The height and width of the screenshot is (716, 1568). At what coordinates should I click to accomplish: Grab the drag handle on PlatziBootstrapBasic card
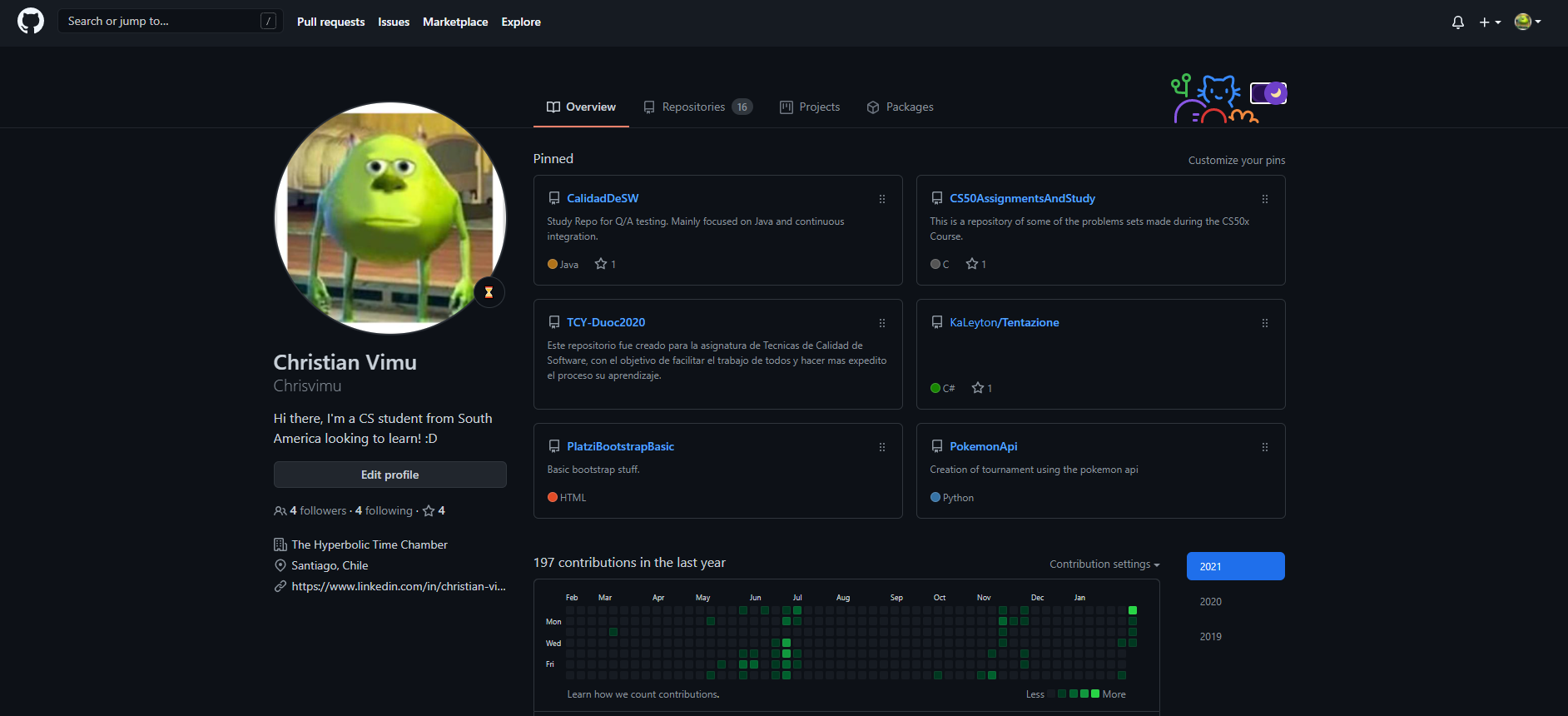(882, 447)
